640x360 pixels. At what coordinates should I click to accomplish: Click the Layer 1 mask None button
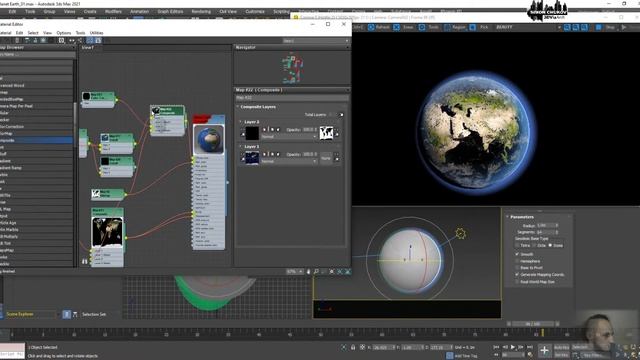pos(326,158)
